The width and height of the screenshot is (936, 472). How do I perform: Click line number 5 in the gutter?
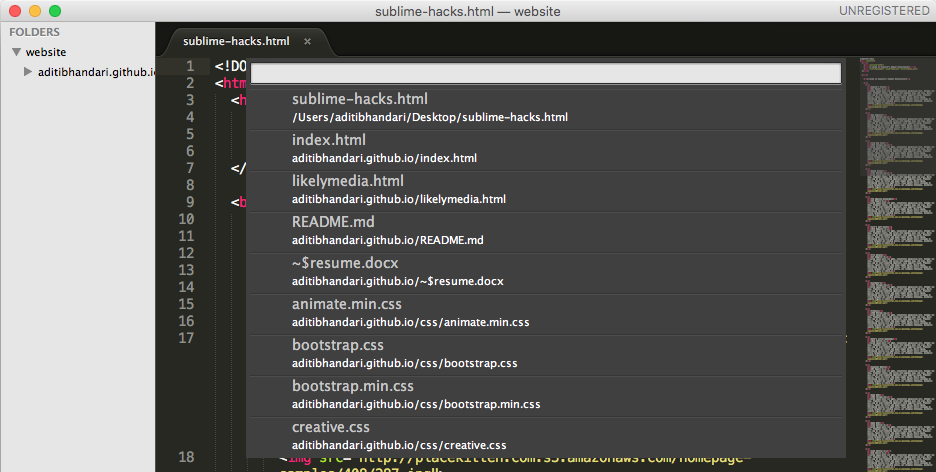[x=190, y=134]
